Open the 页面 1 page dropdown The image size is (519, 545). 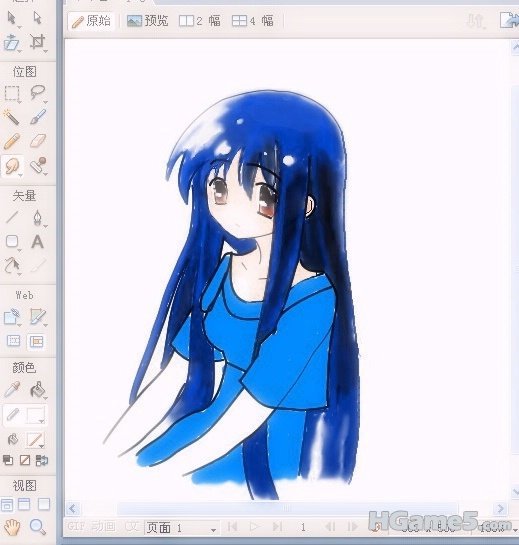tap(182, 528)
